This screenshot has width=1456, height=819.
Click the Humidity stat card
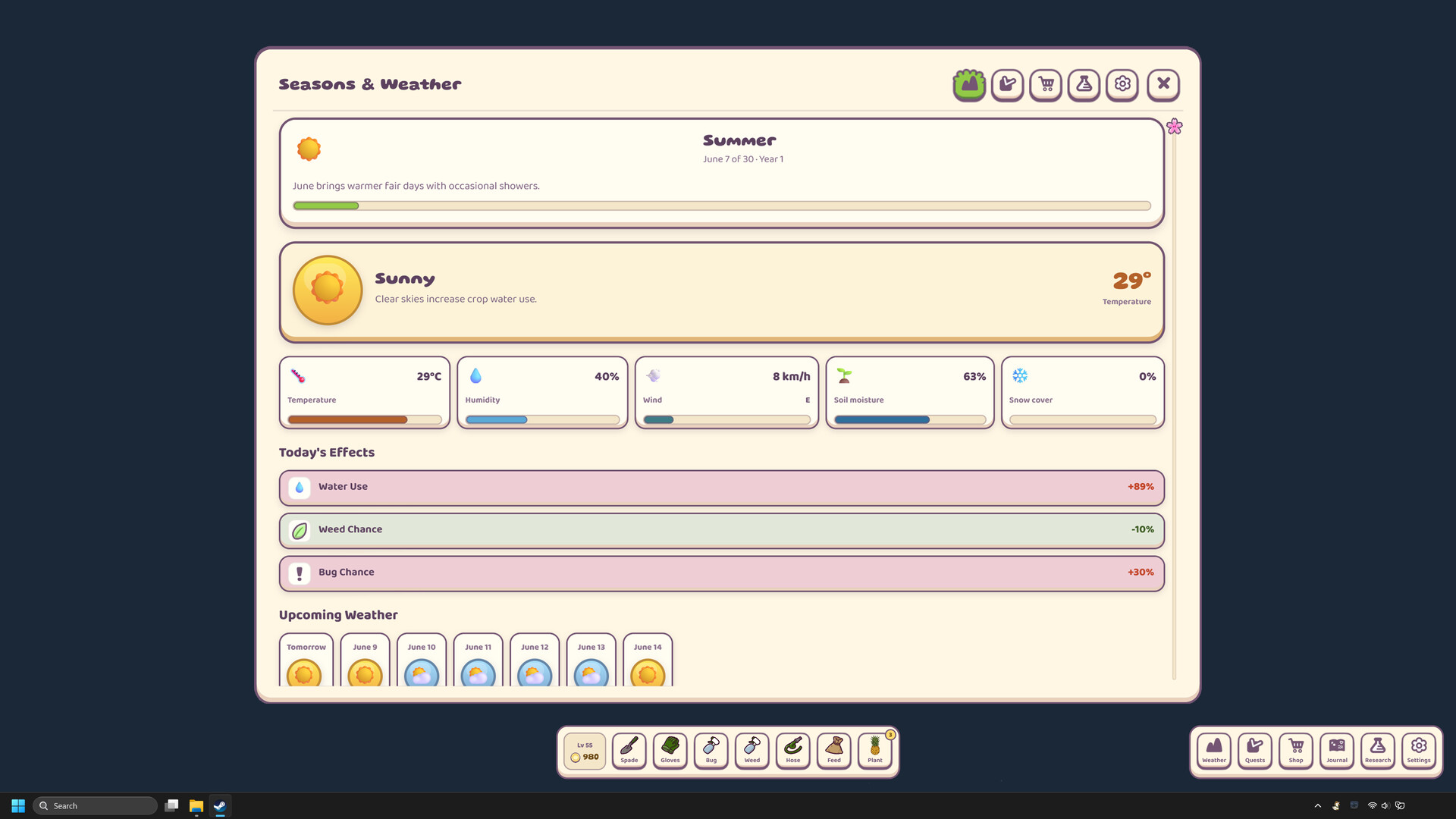(x=542, y=393)
